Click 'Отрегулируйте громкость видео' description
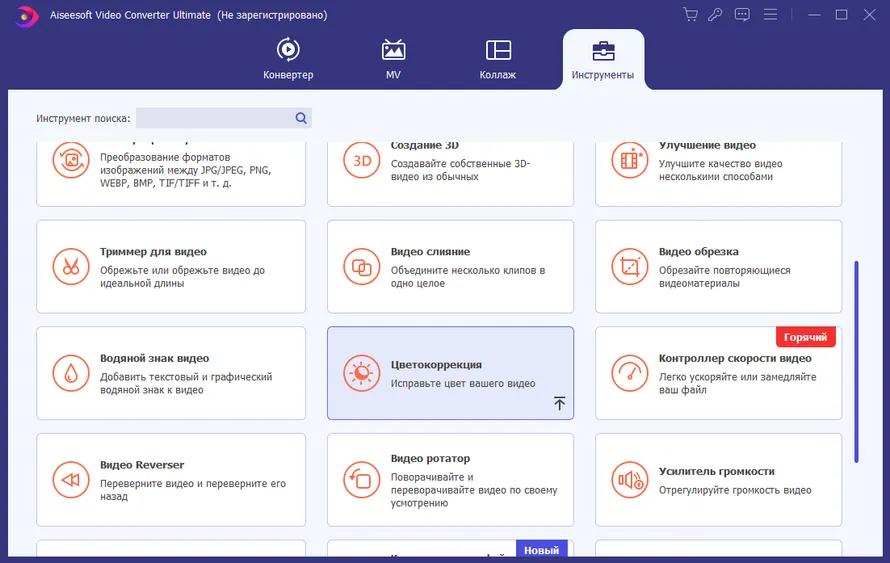 click(x=735, y=490)
